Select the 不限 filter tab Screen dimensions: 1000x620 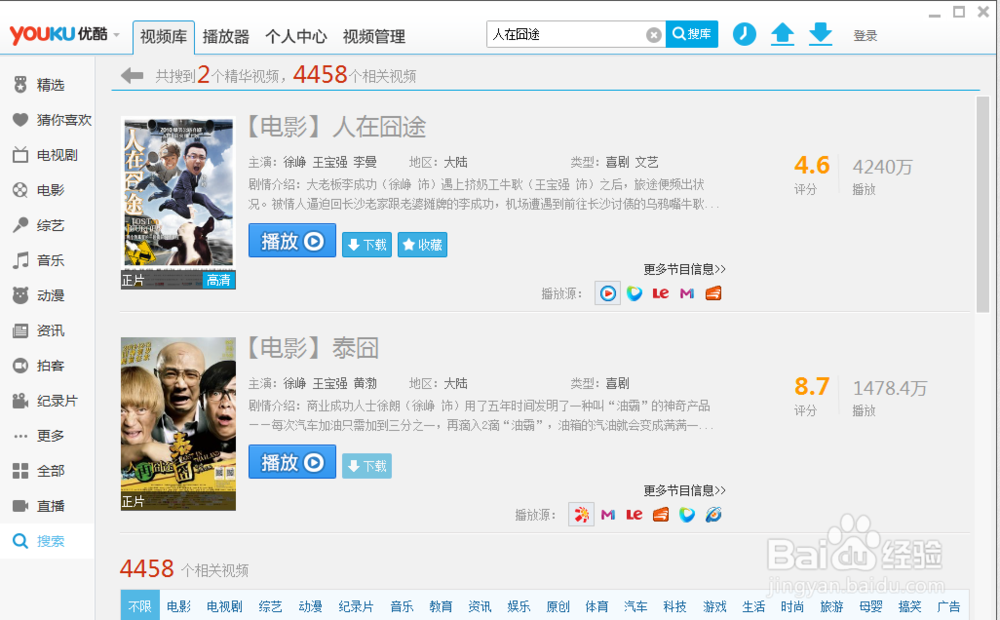pos(140,606)
